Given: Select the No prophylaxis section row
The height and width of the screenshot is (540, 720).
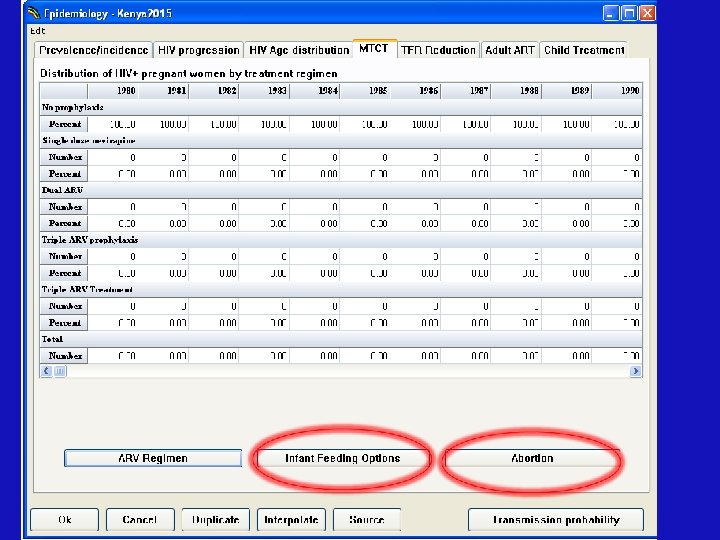Looking at the screenshot, I should pyautogui.click(x=341, y=107).
